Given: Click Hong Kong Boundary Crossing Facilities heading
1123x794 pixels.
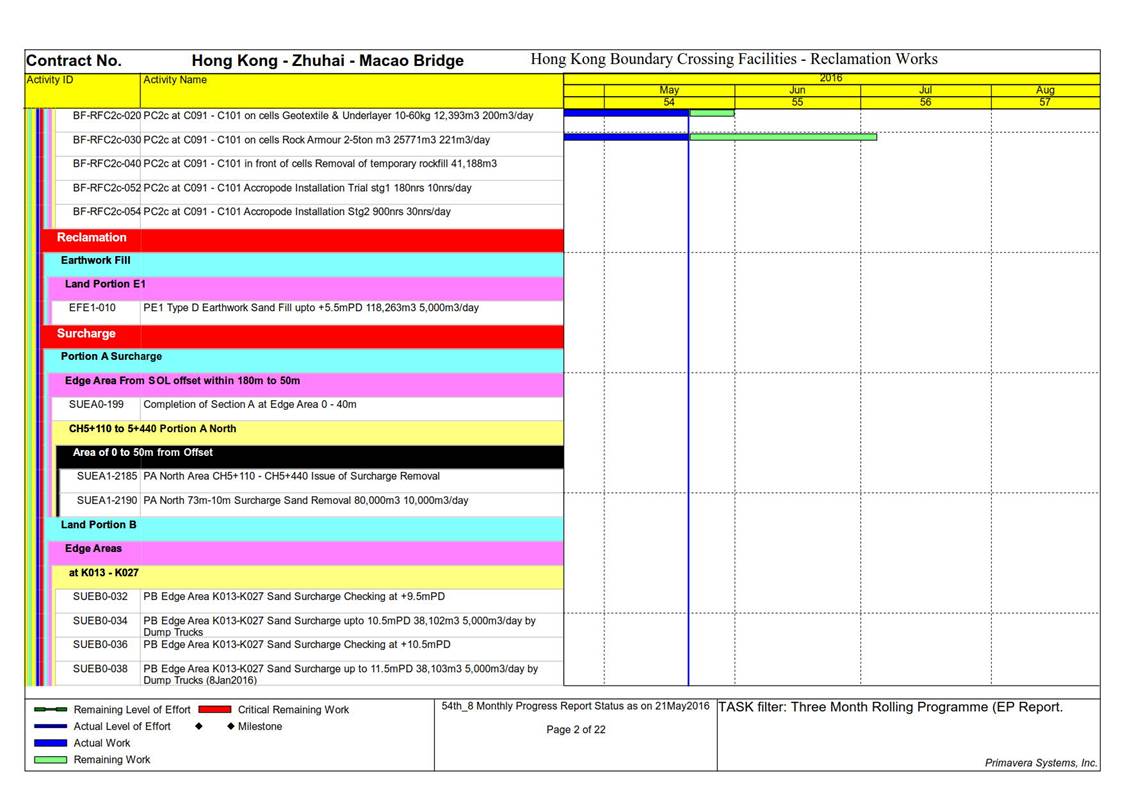Looking at the screenshot, I should (734, 59).
